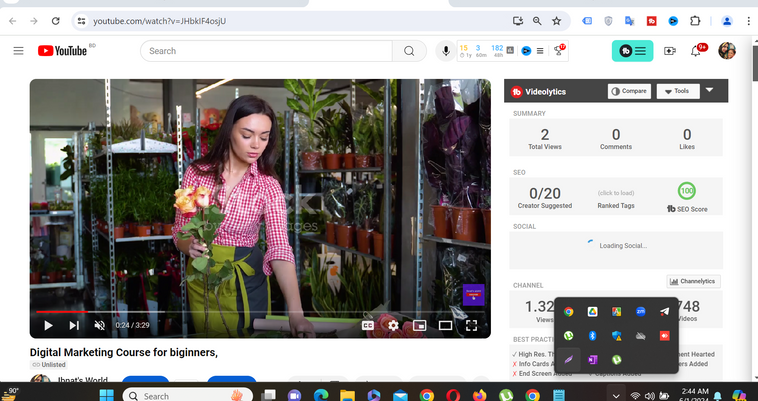
Task: Switch to miniplayer mode
Action: [x=420, y=325]
